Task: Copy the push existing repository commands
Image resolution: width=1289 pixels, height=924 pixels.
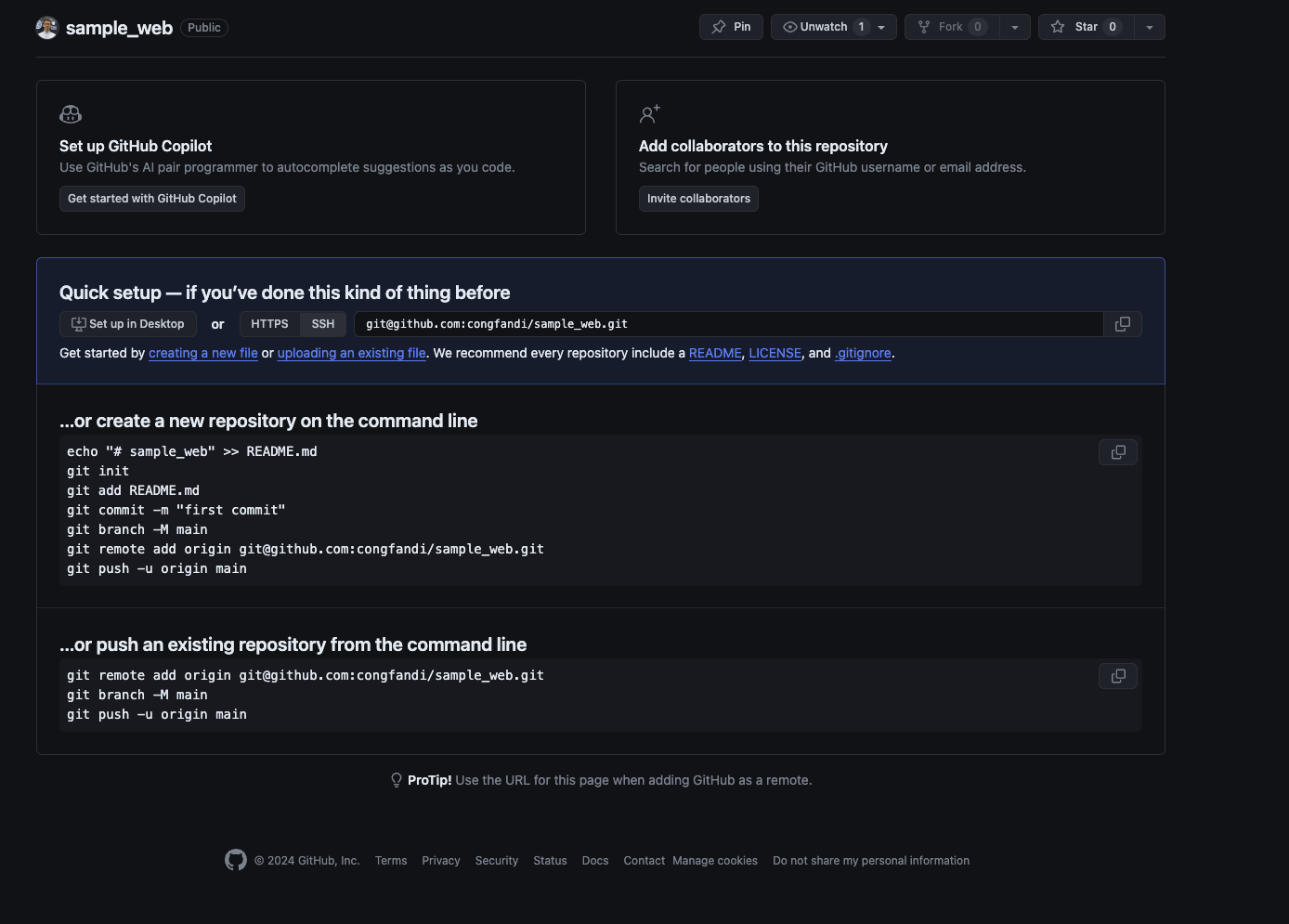Action: click(x=1118, y=676)
